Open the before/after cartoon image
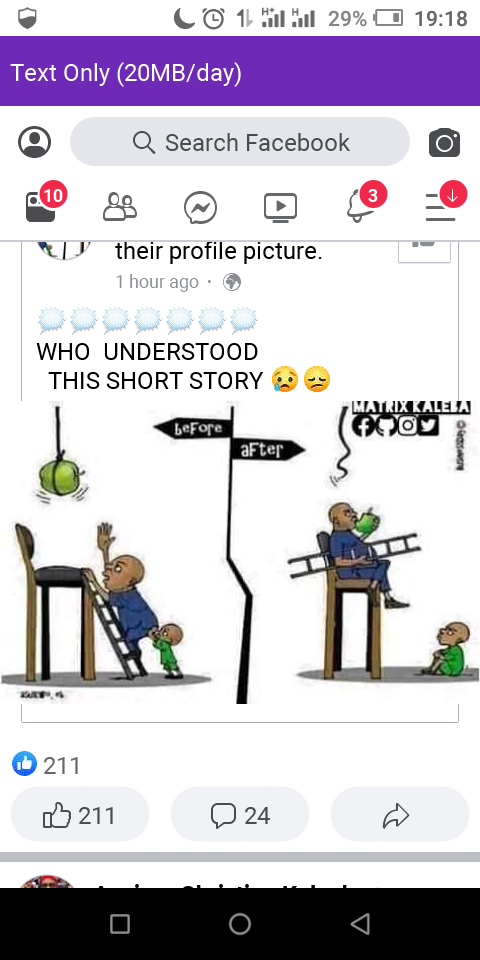Image resolution: width=480 pixels, height=960 pixels. [x=240, y=552]
